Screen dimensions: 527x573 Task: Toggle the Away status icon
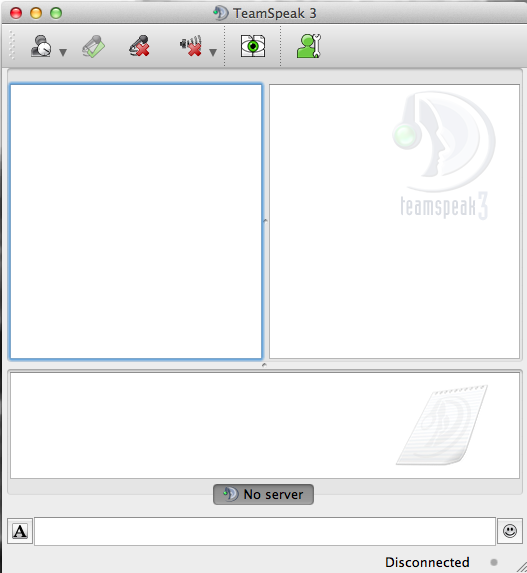[x=41, y=46]
